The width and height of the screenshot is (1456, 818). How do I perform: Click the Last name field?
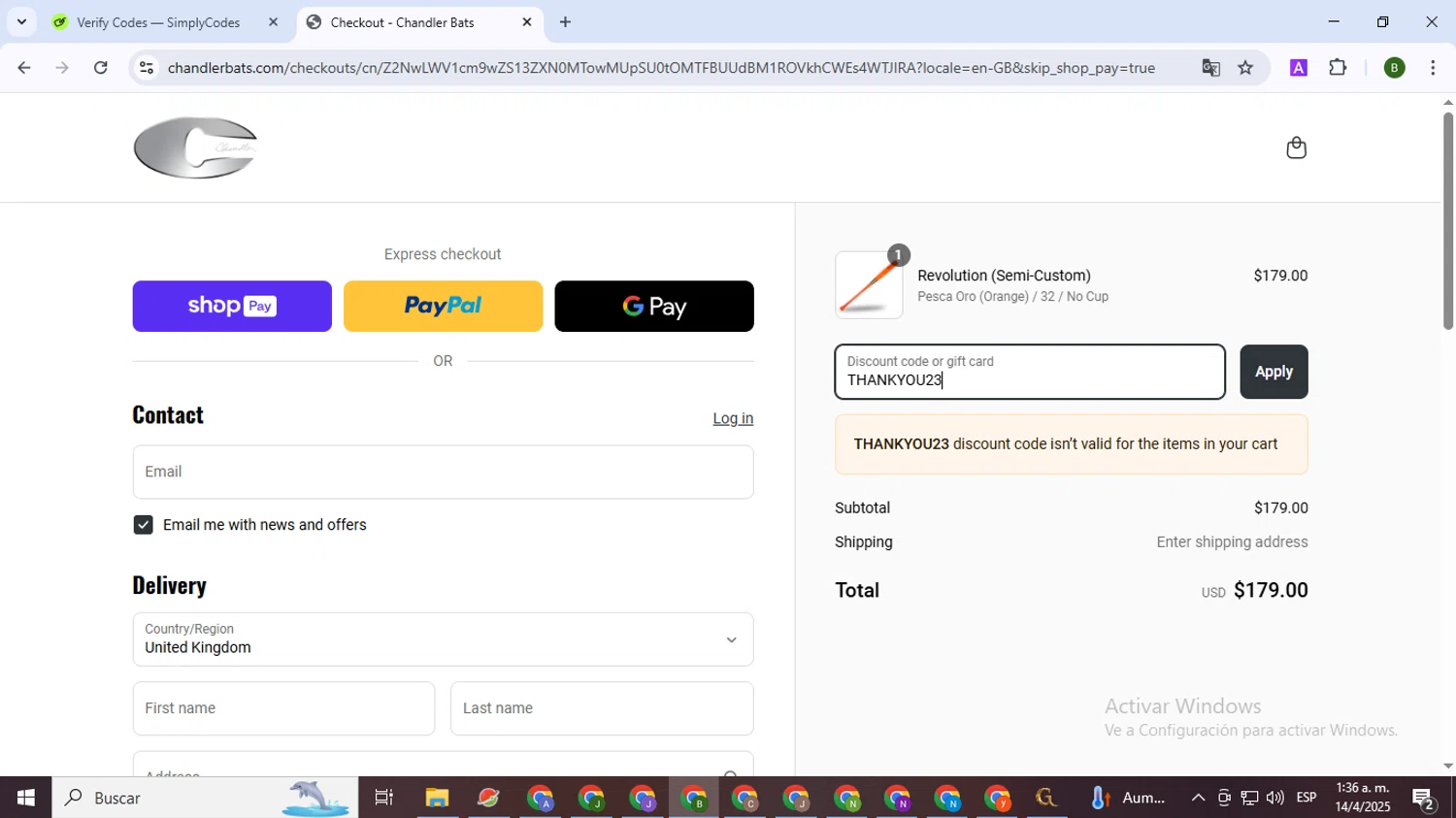click(x=602, y=708)
